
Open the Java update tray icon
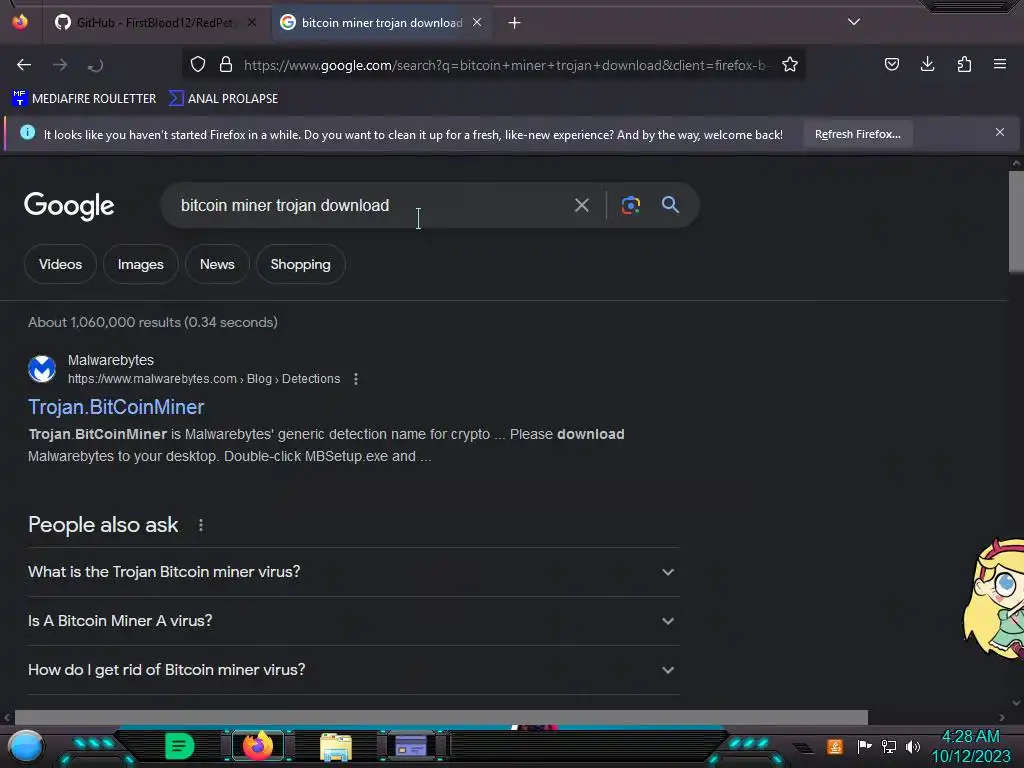pyautogui.click(x=835, y=746)
